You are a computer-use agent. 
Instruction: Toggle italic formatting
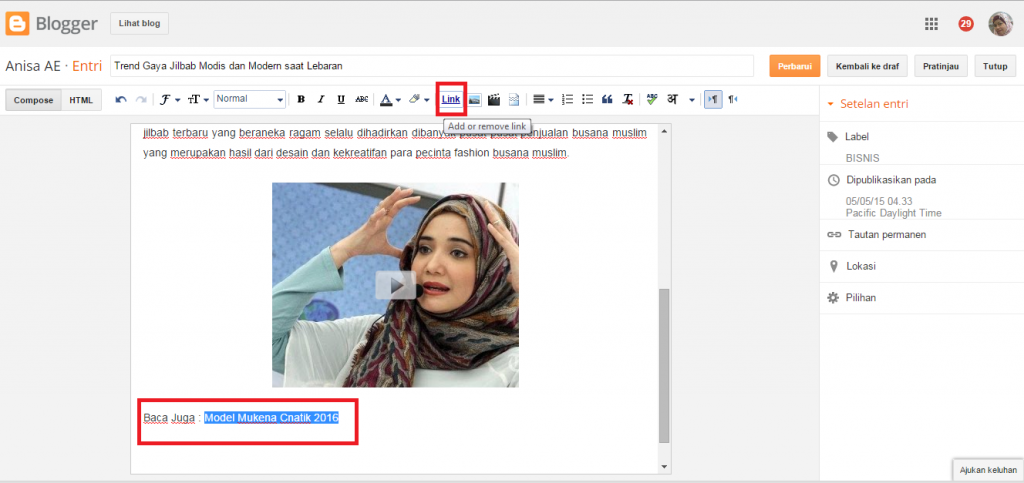321,99
